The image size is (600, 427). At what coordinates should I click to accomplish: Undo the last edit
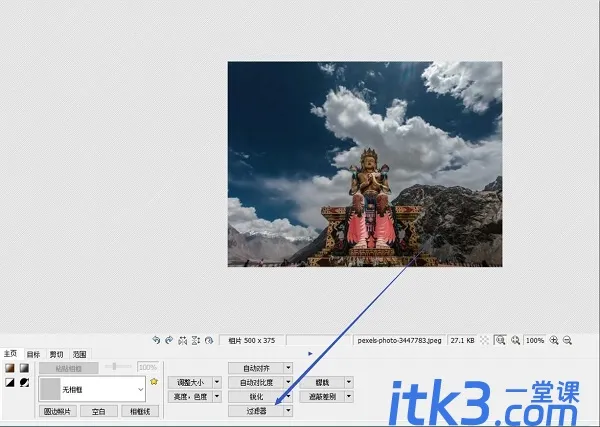tap(156, 340)
